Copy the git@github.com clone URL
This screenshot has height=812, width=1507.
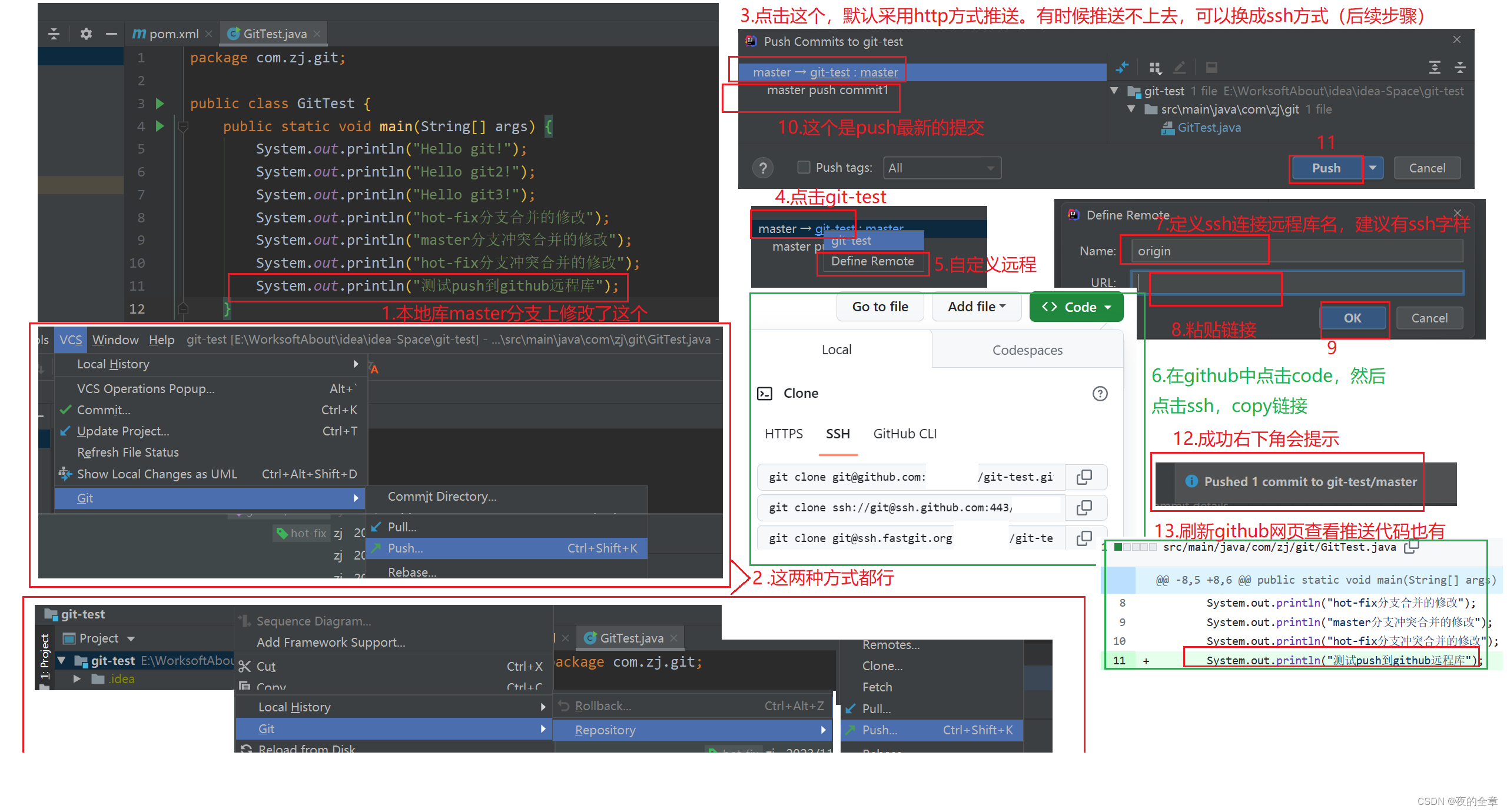coord(1084,477)
